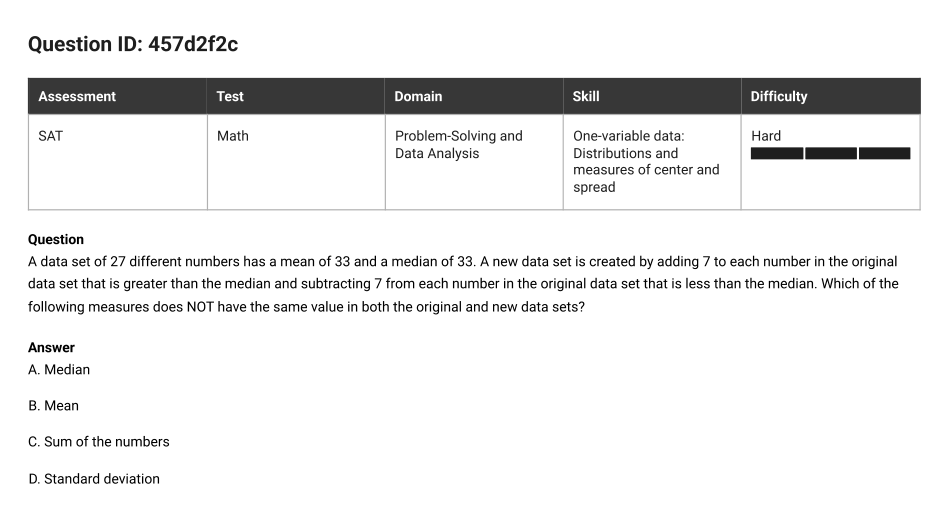The width and height of the screenshot is (949, 521).
Task: Select answer choice A. Median
Action: pyautogui.click(x=59, y=369)
